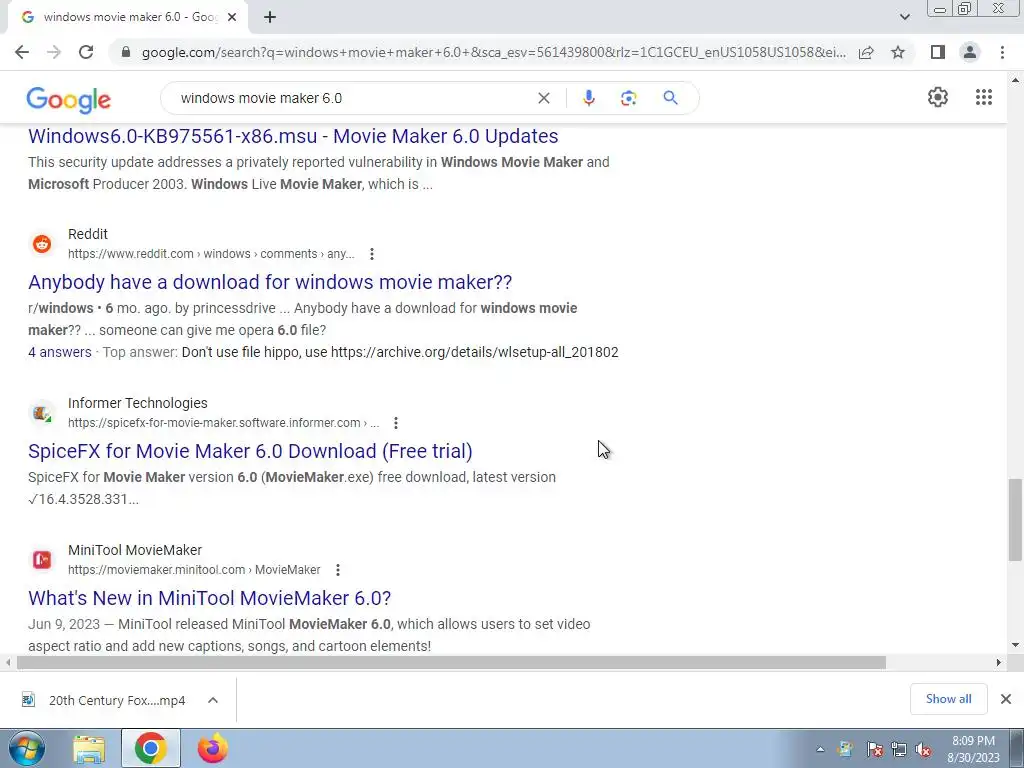Open Chrome three-dot menu
The image size is (1024, 768).
coord(1002,52)
